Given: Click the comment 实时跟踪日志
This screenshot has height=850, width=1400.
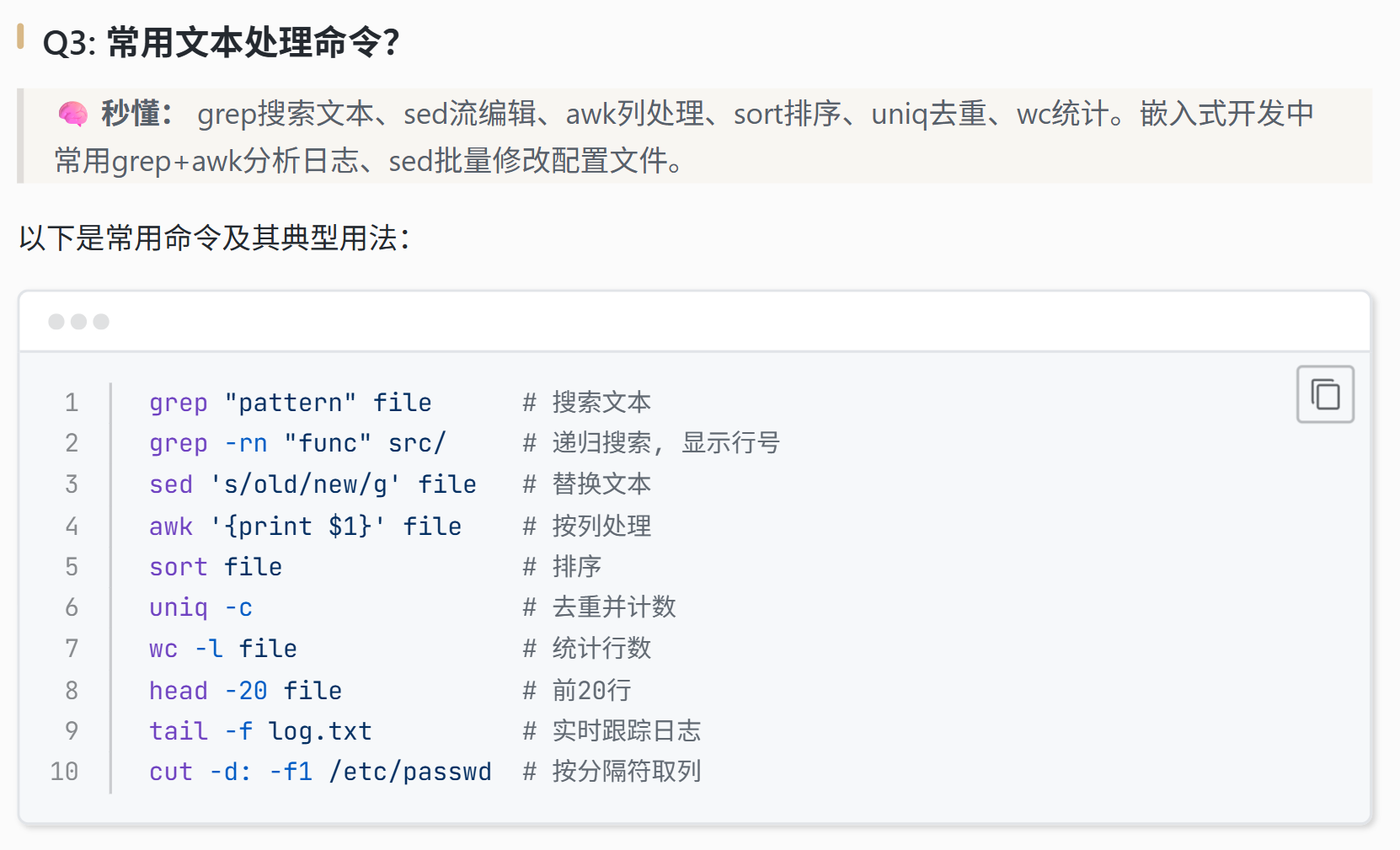Looking at the screenshot, I should [x=627, y=731].
